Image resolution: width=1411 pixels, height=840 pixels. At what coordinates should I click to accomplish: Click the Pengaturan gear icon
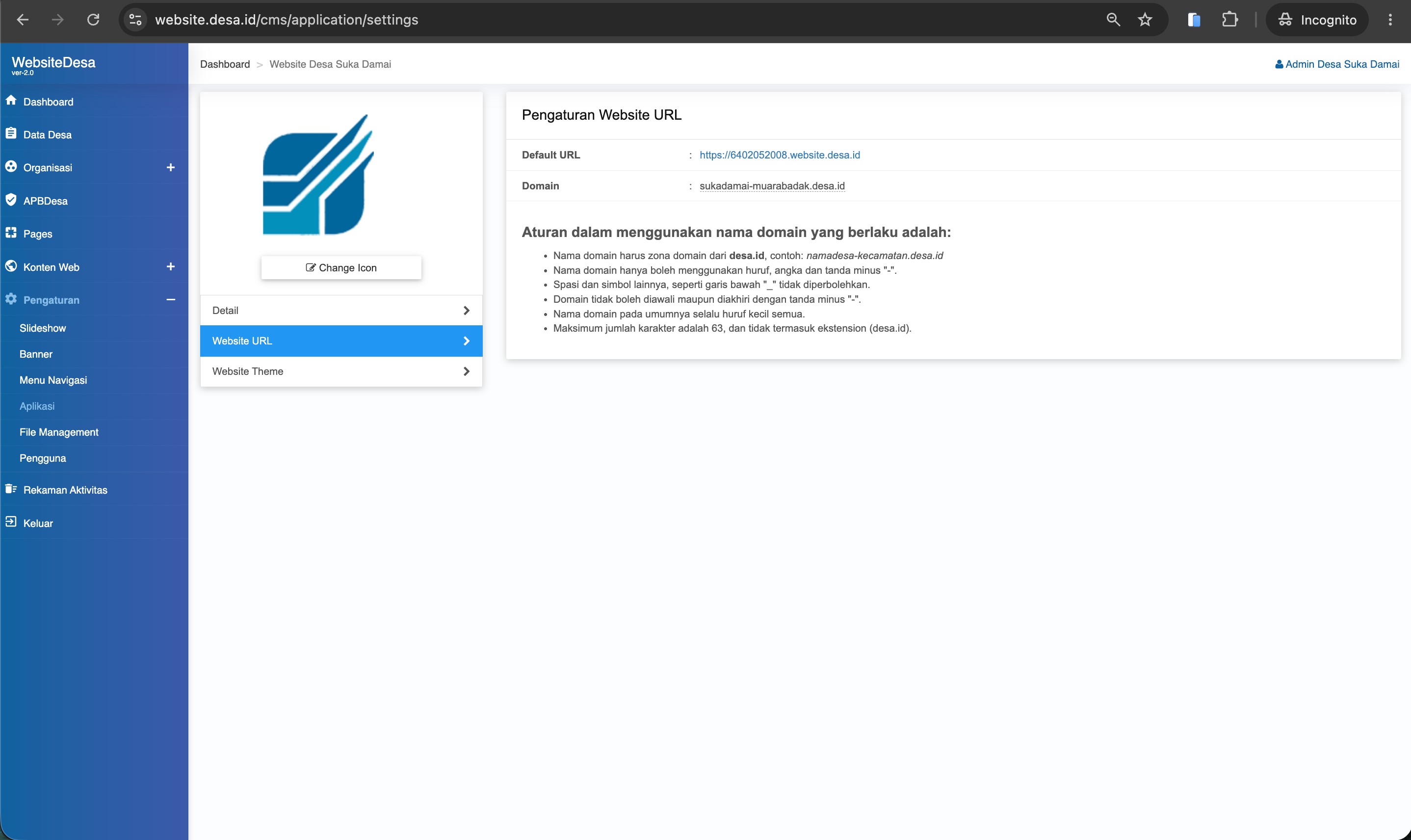coord(11,298)
